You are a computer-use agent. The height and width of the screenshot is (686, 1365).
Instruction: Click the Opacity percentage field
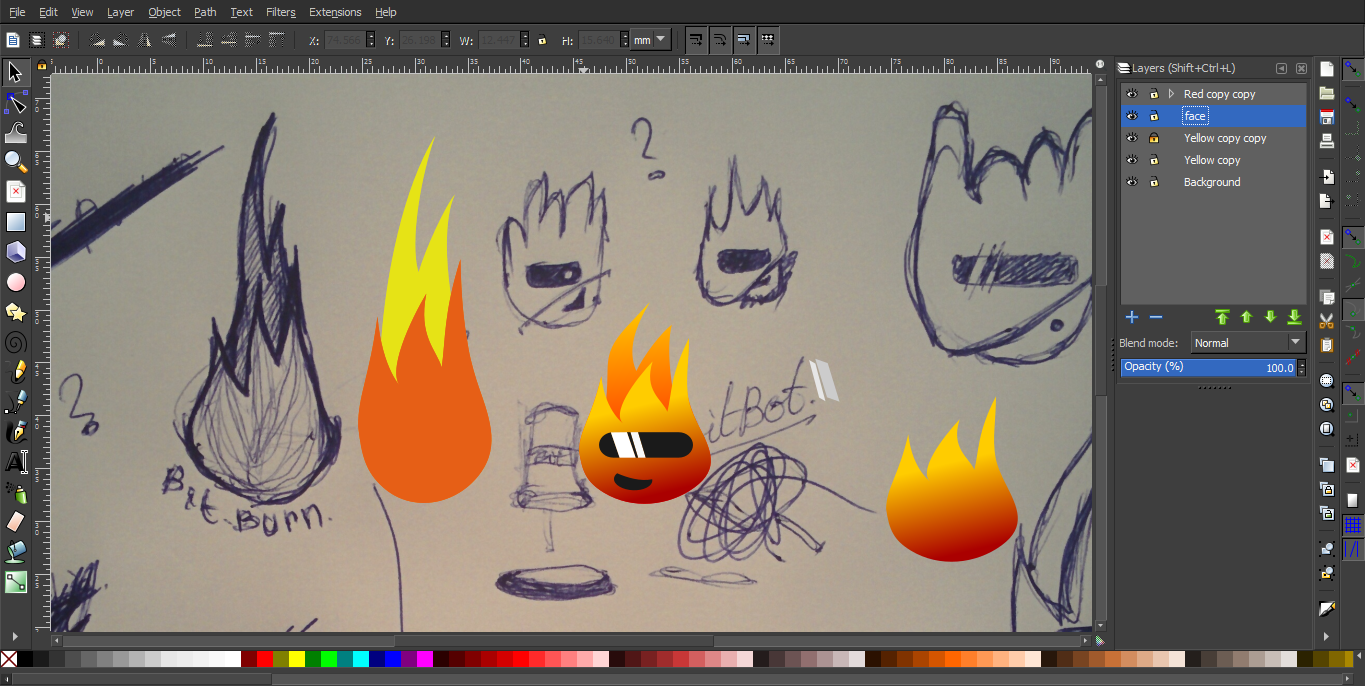[1208, 367]
